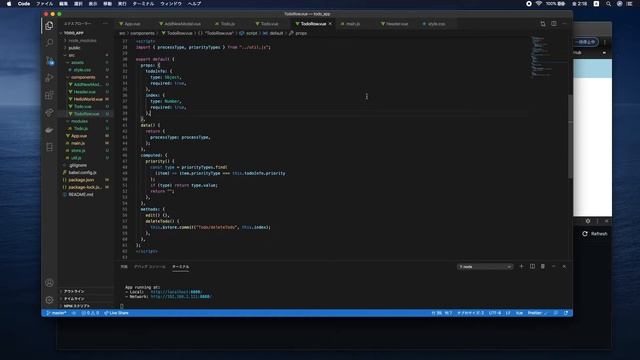640x360 pixels.
Task: Open package.json in the file tree
Action: click(81, 180)
